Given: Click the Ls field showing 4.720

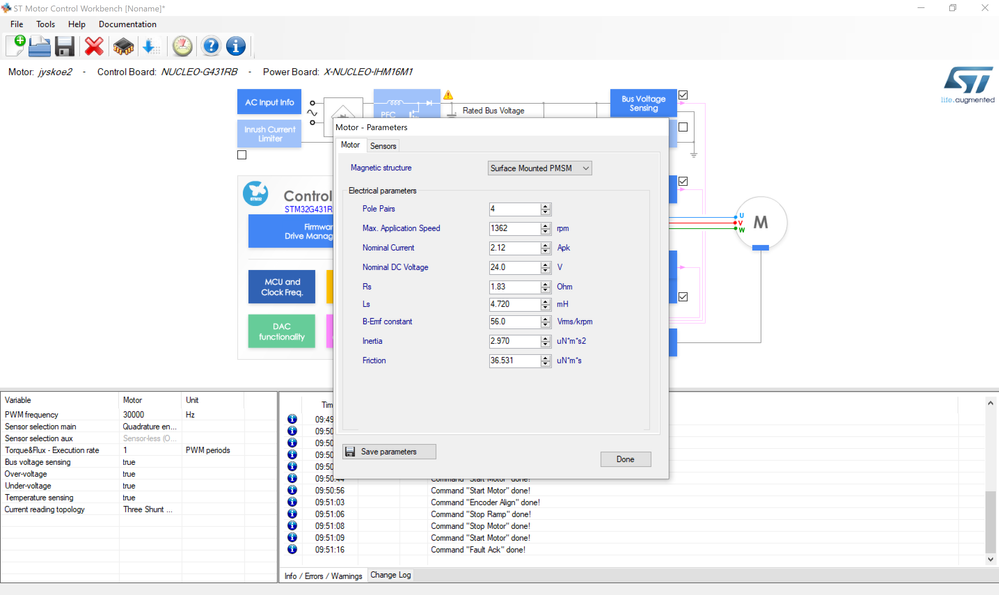Looking at the screenshot, I should [x=515, y=304].
